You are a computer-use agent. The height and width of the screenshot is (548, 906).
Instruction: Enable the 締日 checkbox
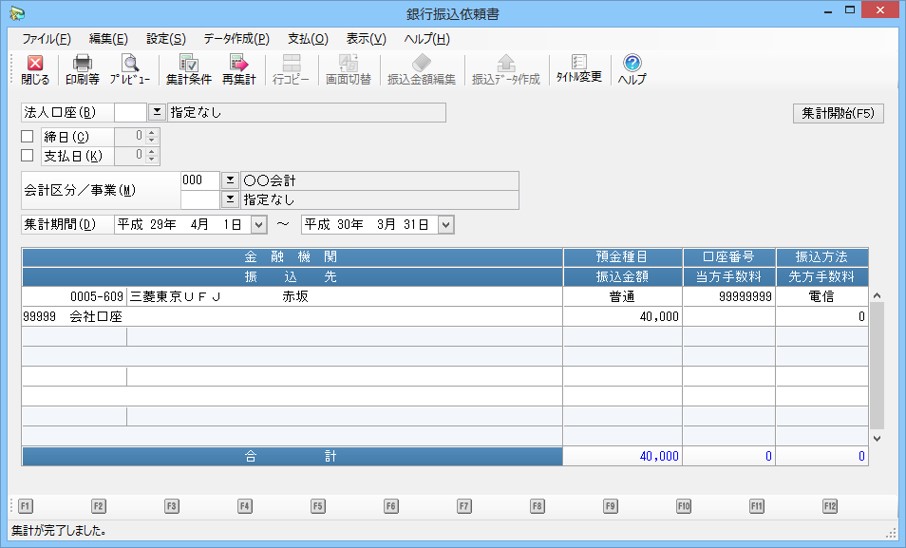click(28, 137)
